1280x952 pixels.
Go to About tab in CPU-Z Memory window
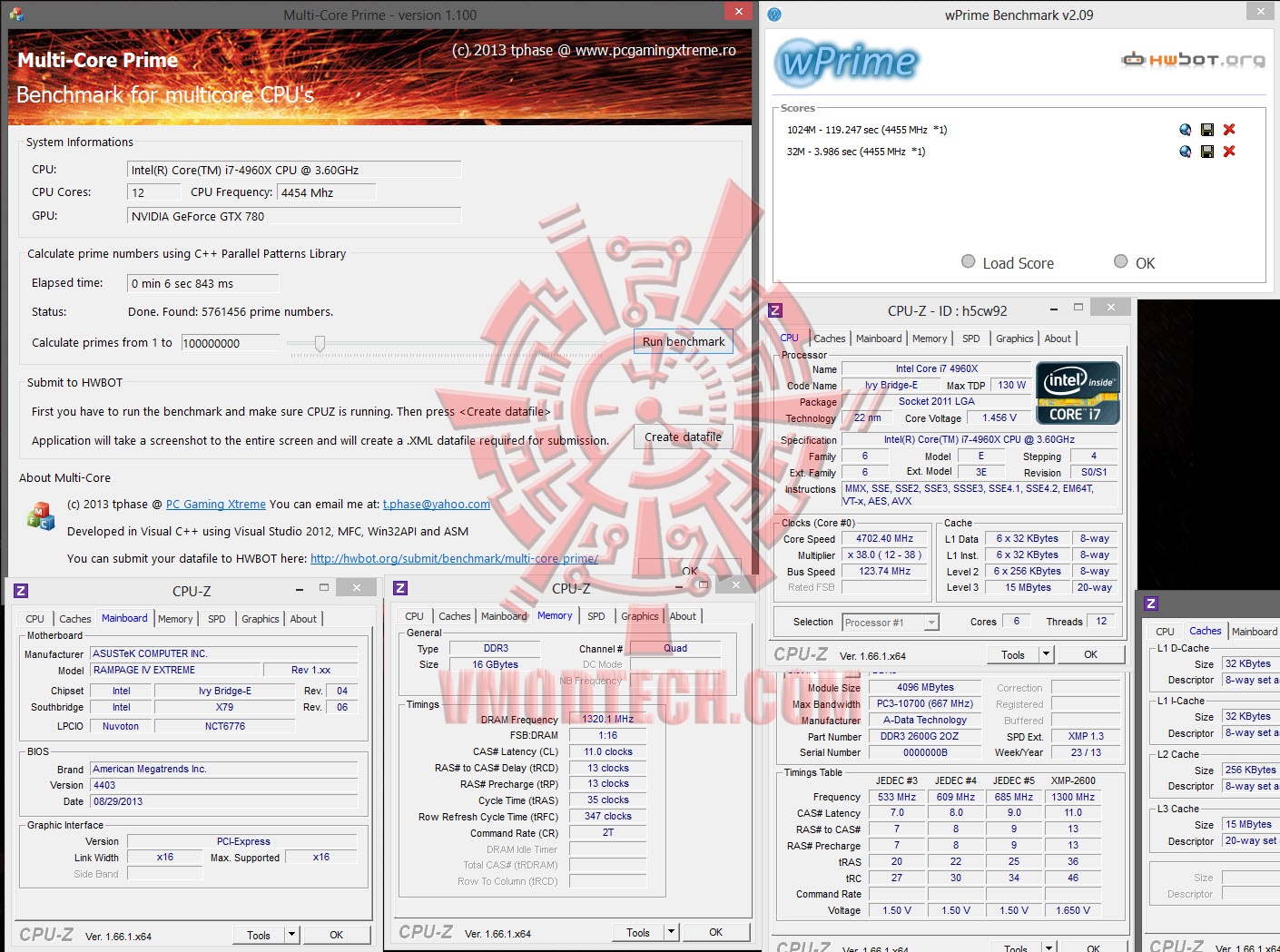(683, 616)
